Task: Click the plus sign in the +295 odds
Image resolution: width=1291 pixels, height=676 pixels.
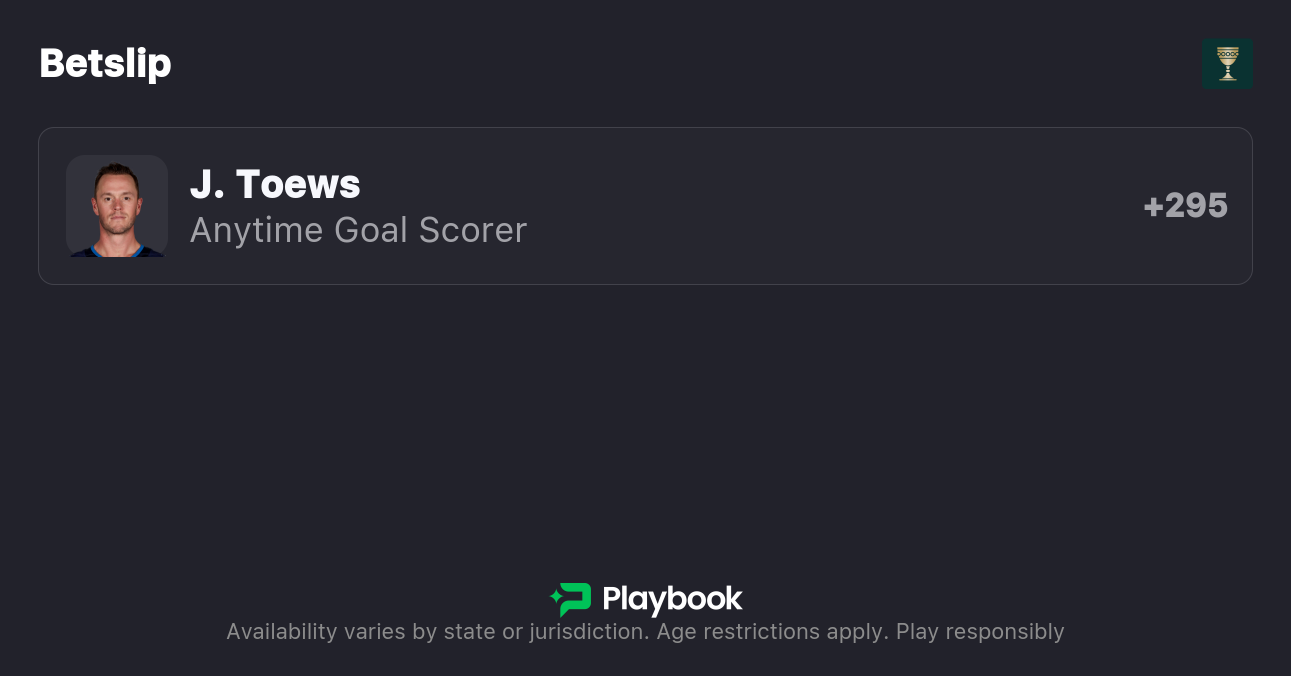Action: pos(1153,206)
